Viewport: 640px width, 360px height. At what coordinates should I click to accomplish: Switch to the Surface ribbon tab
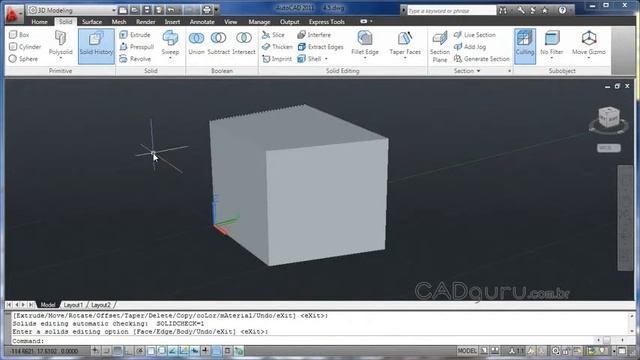[92, 22]
